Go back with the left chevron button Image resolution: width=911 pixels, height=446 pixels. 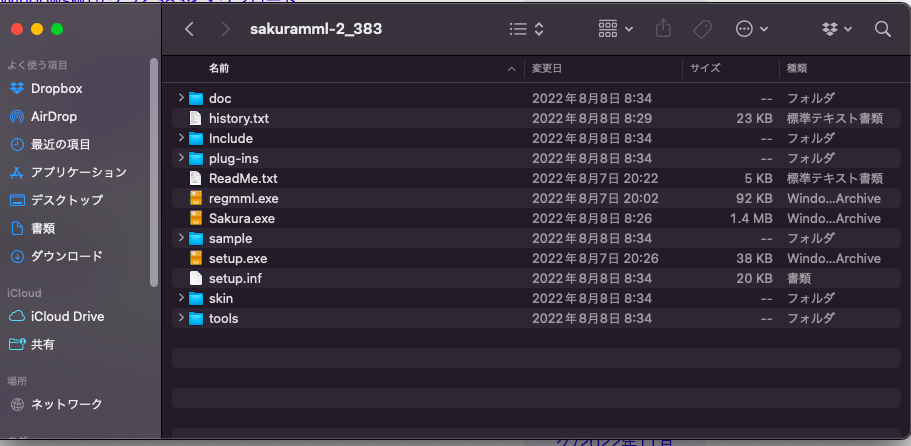point(189,29)
